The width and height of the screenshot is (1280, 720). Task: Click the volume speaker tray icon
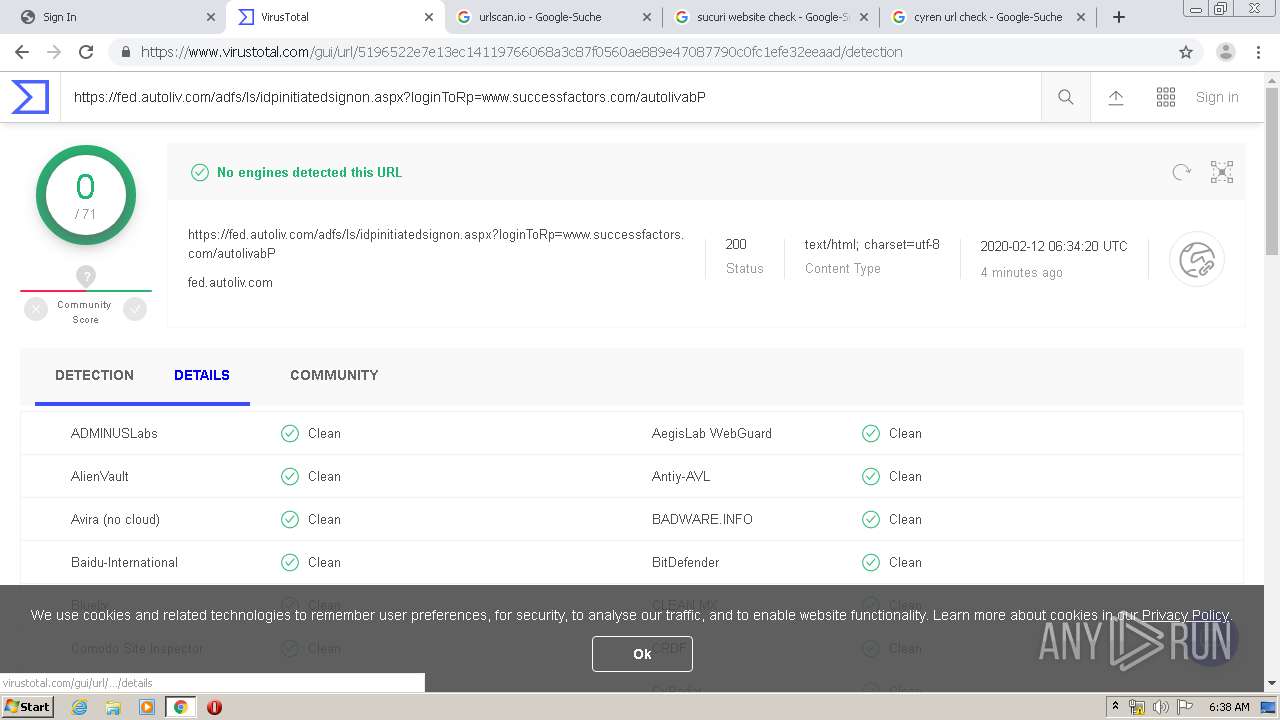1160,707
